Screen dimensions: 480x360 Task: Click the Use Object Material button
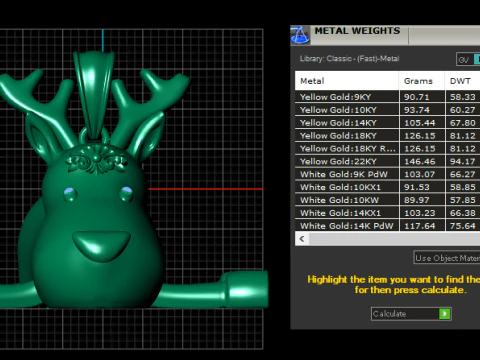447,258
